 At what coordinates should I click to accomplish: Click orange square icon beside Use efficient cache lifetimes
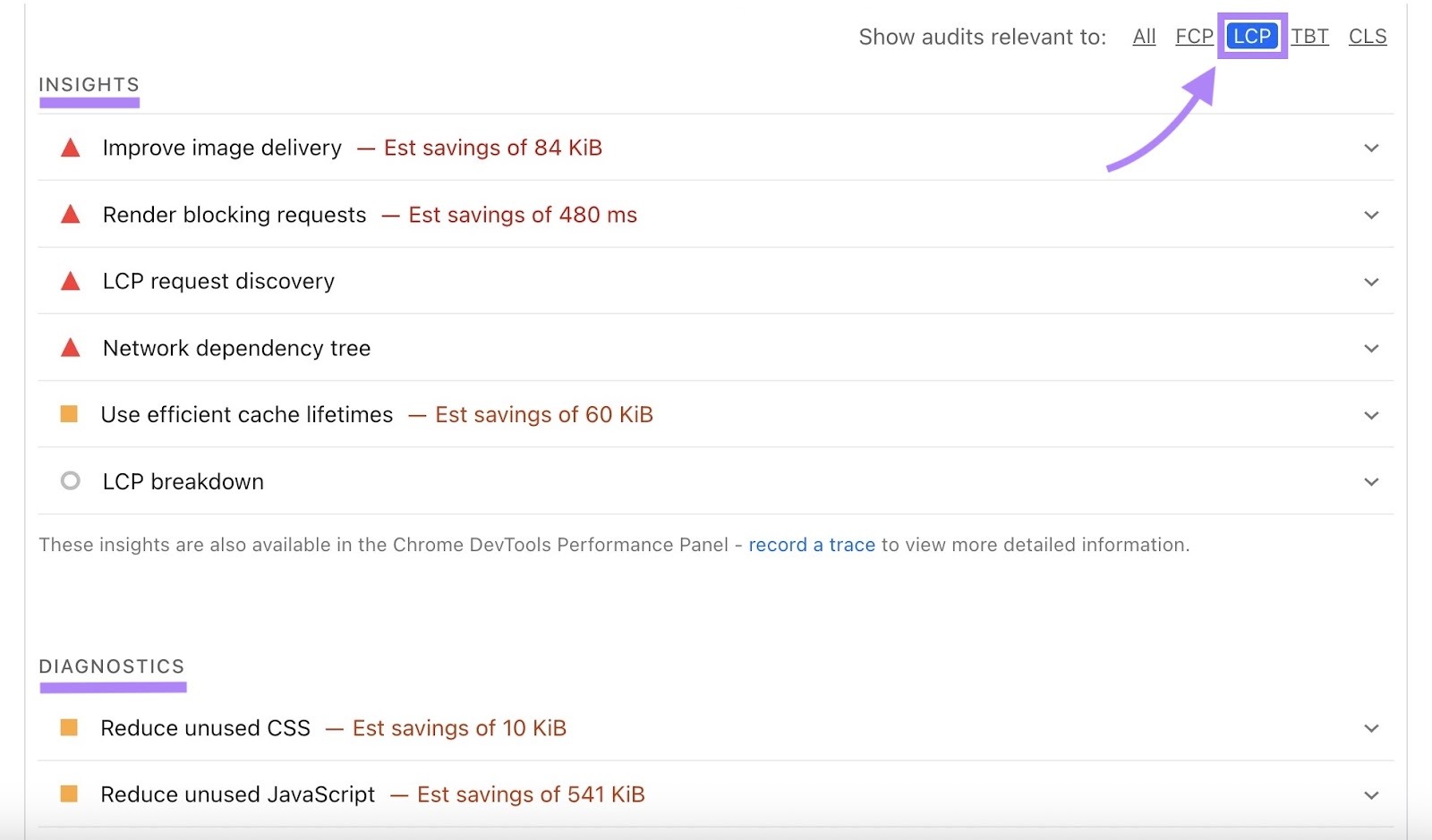[x=69, y=414]
